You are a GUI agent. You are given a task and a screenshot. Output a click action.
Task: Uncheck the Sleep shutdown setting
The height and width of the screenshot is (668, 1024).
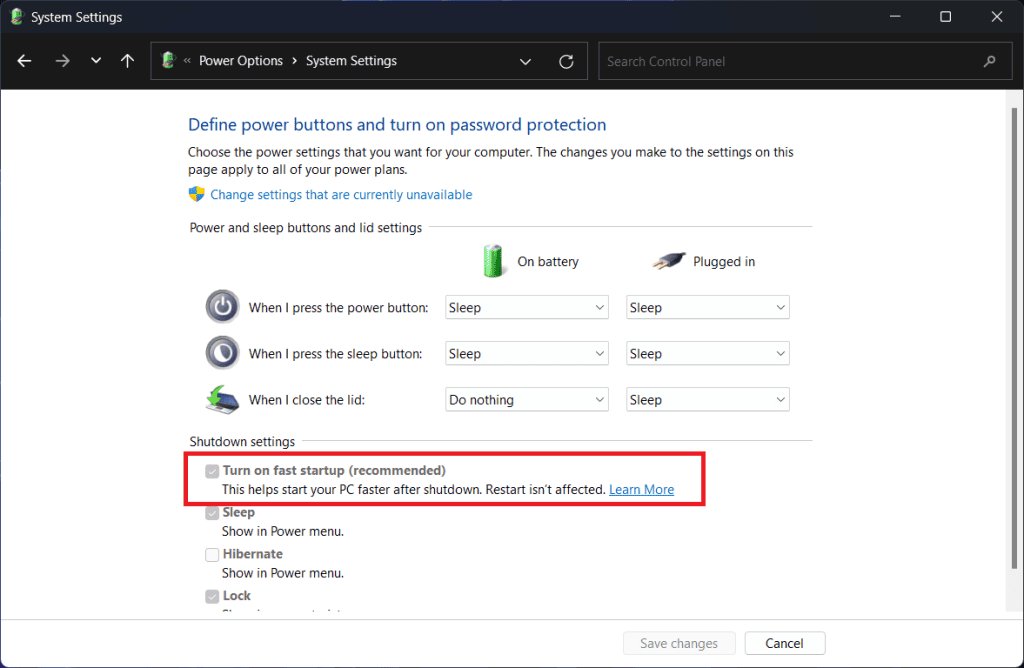tap(212, 512)
